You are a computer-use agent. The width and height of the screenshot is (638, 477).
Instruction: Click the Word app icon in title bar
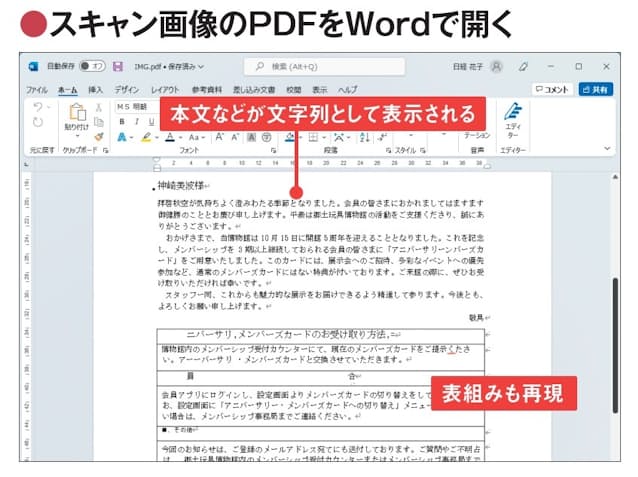click(x=33, y=66)
